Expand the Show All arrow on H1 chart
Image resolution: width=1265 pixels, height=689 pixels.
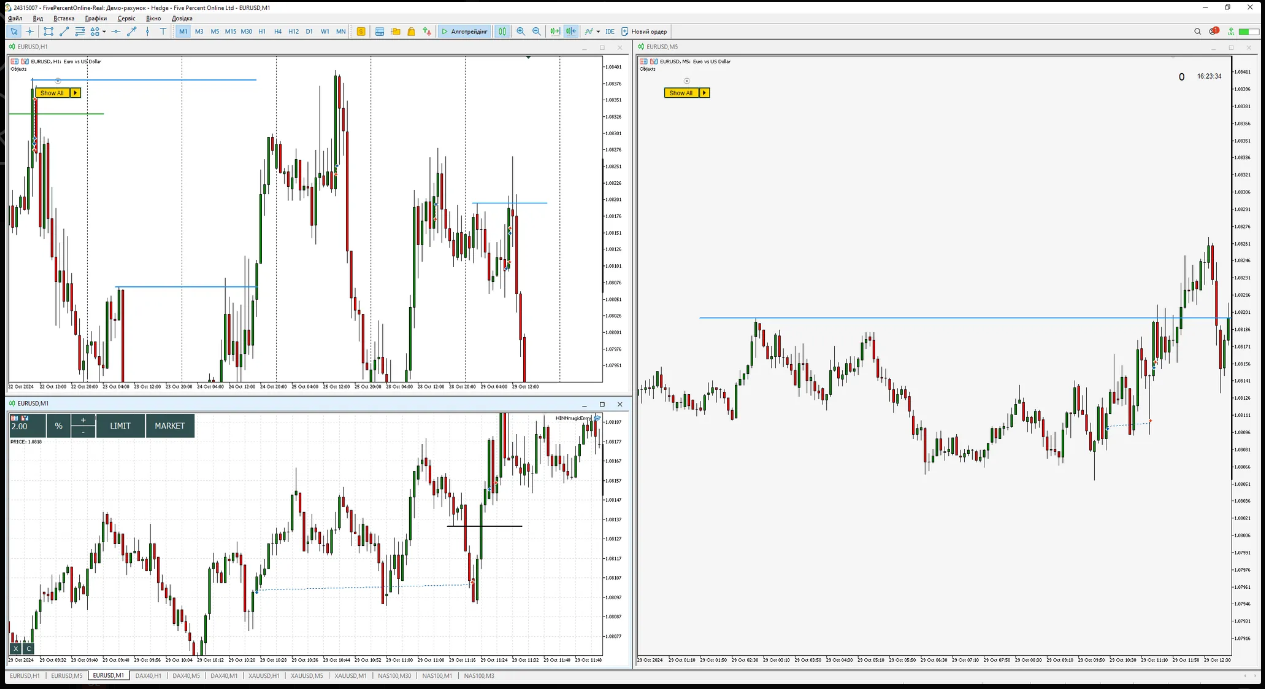(x=75, y=93)
